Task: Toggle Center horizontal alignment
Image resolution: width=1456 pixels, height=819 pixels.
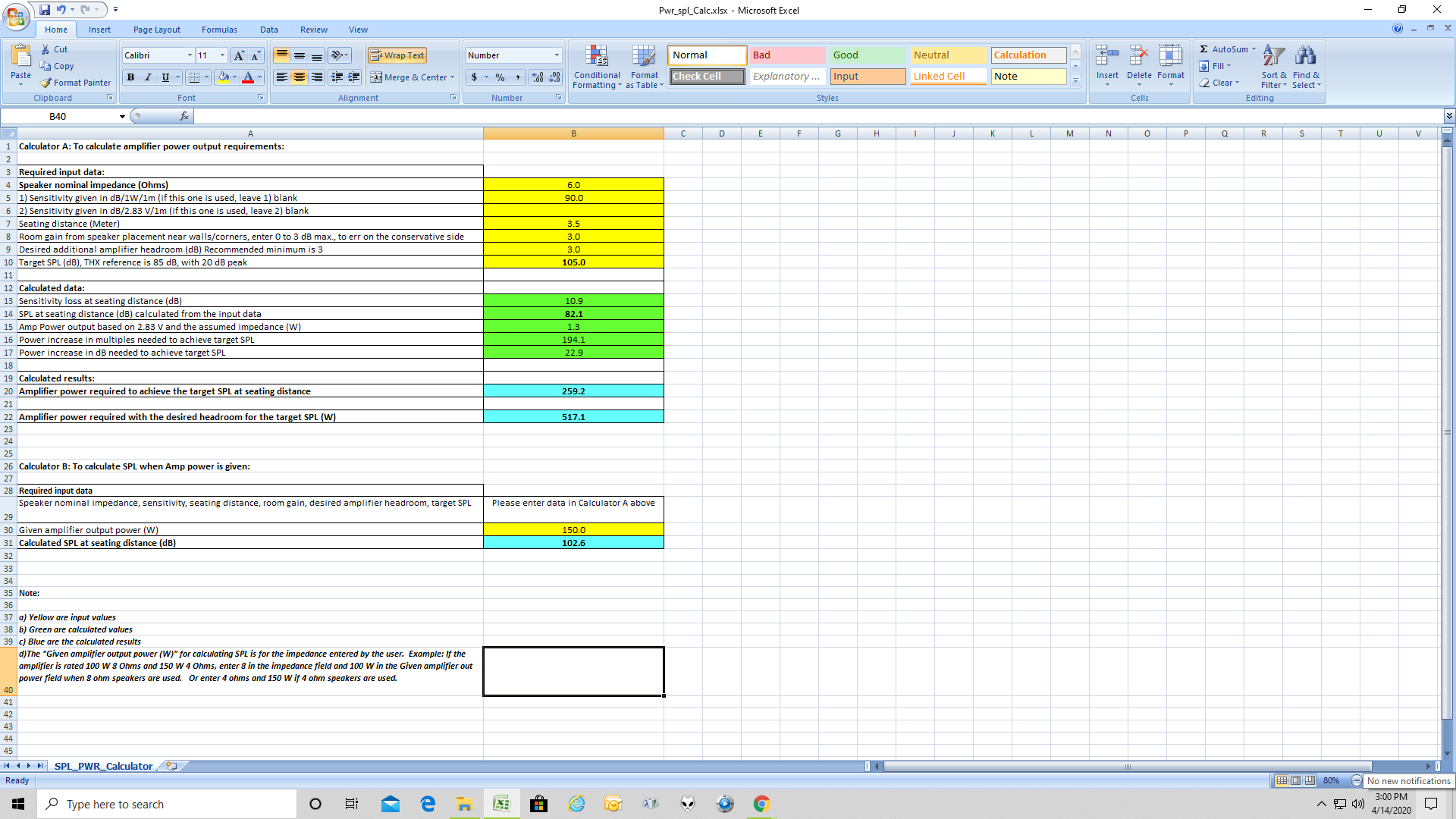Action: tap(300, 77)
